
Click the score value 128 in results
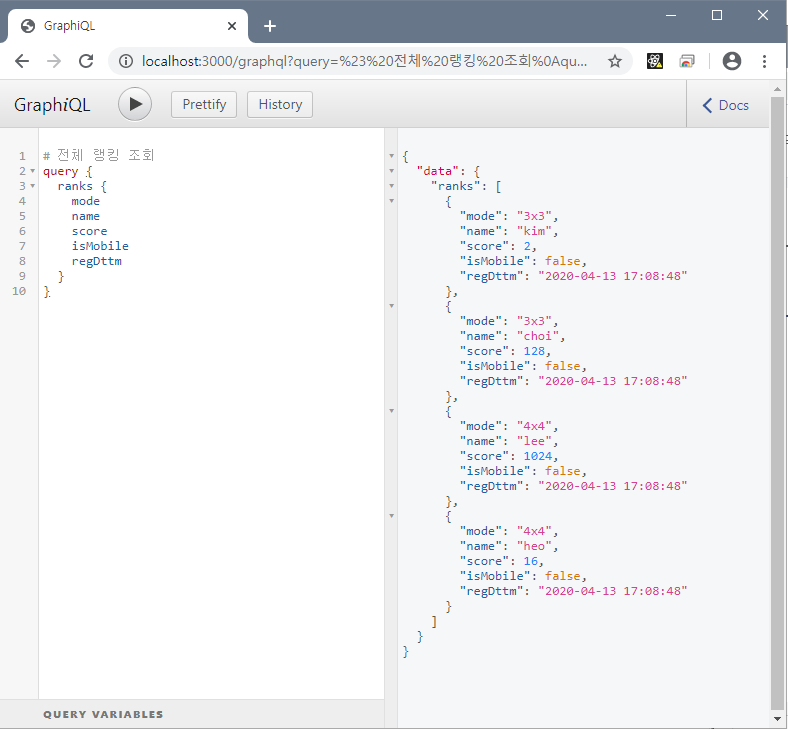coord(534,351)
